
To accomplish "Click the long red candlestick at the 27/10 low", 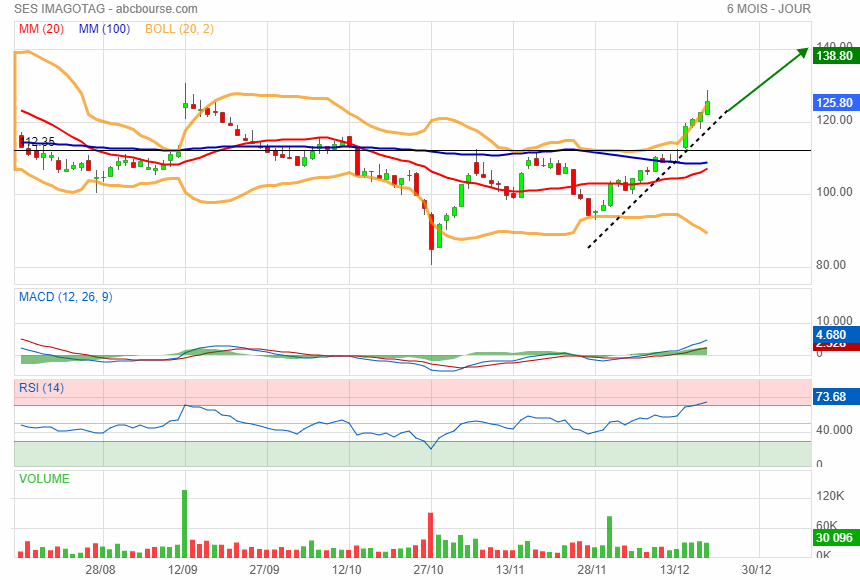I will pyautogui.click(x=432, y=232).
